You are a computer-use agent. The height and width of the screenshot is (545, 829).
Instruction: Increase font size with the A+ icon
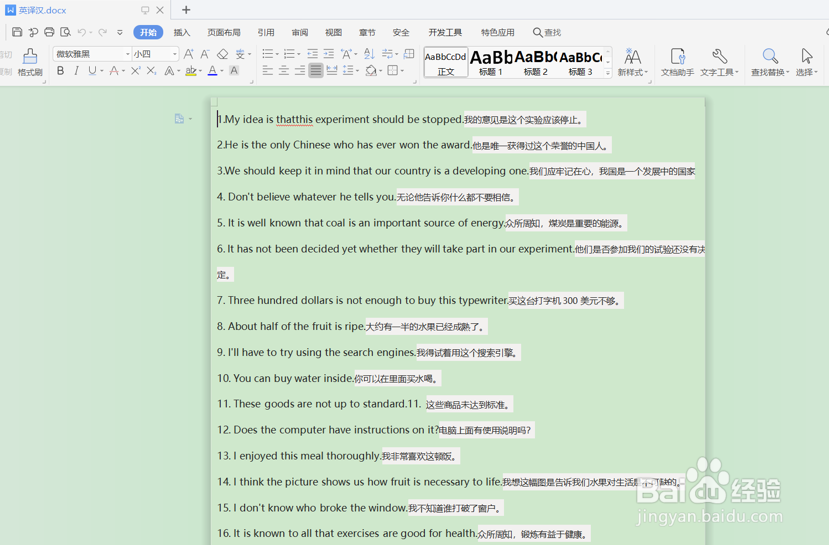point(189,54)
